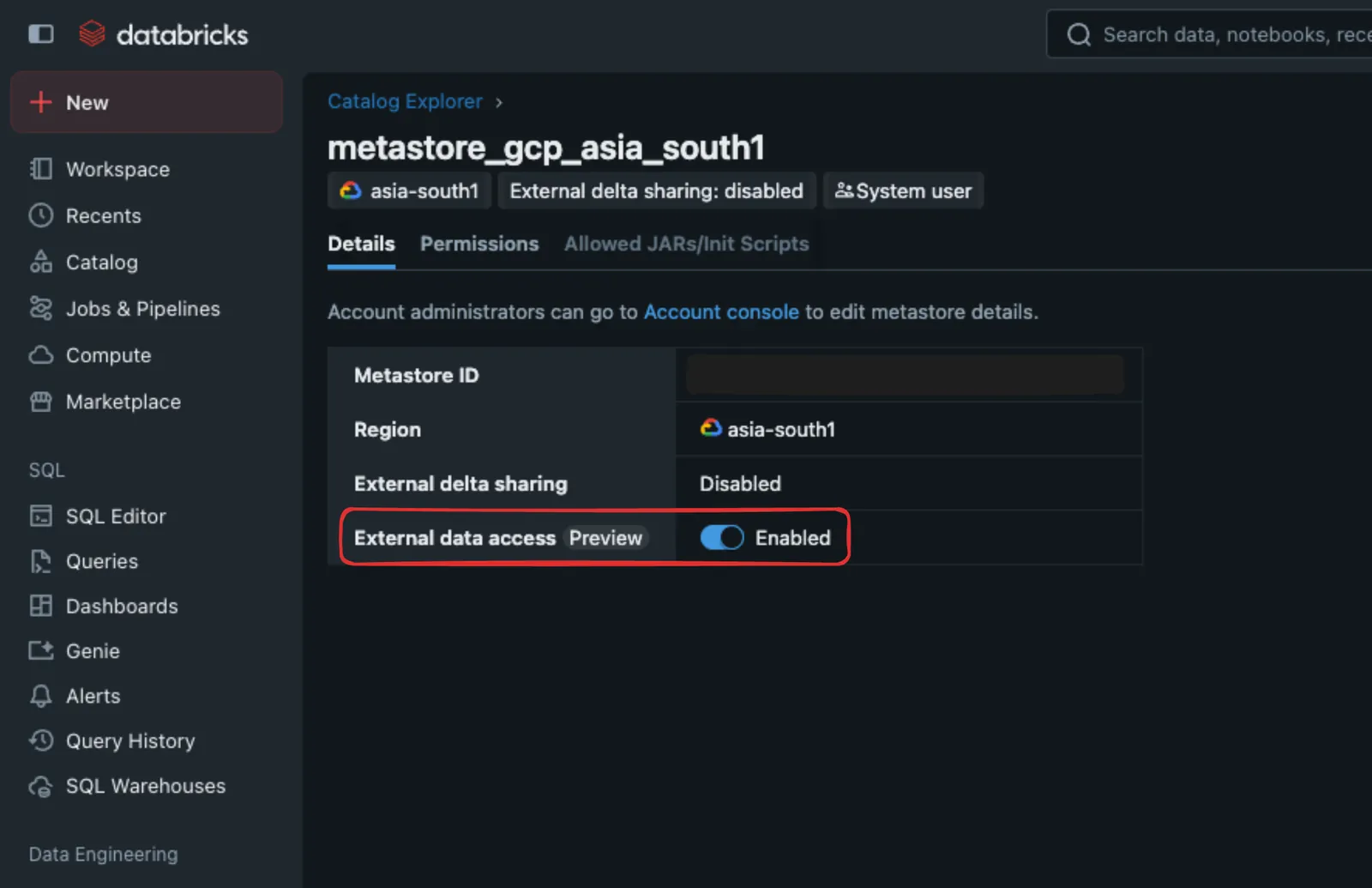
Task: Click the asia-south1 region tag
Action: coord(409,190)
